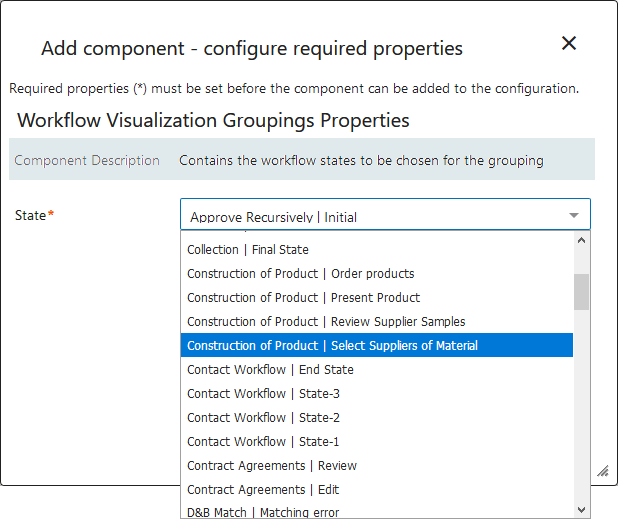The height and width of the screenshot is (519, 618).
Task: Choose D&B Match | Matching error
Action: click(x=263, y=512)
